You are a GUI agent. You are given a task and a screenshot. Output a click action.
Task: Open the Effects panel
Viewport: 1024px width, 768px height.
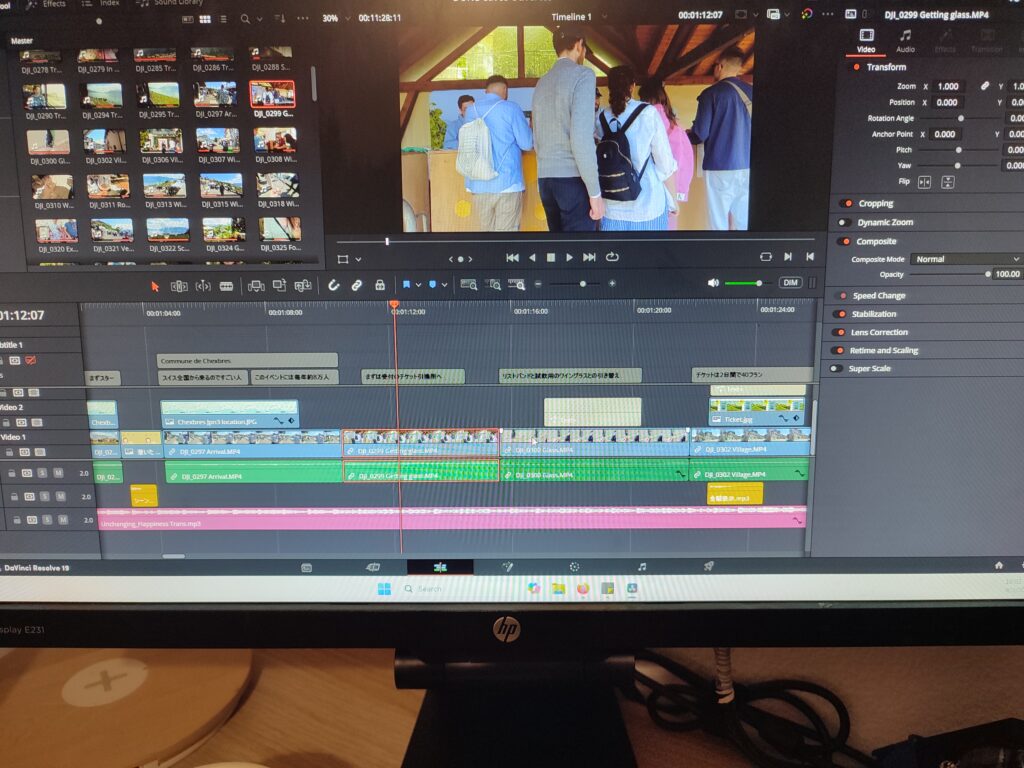(x=46, y=4)
